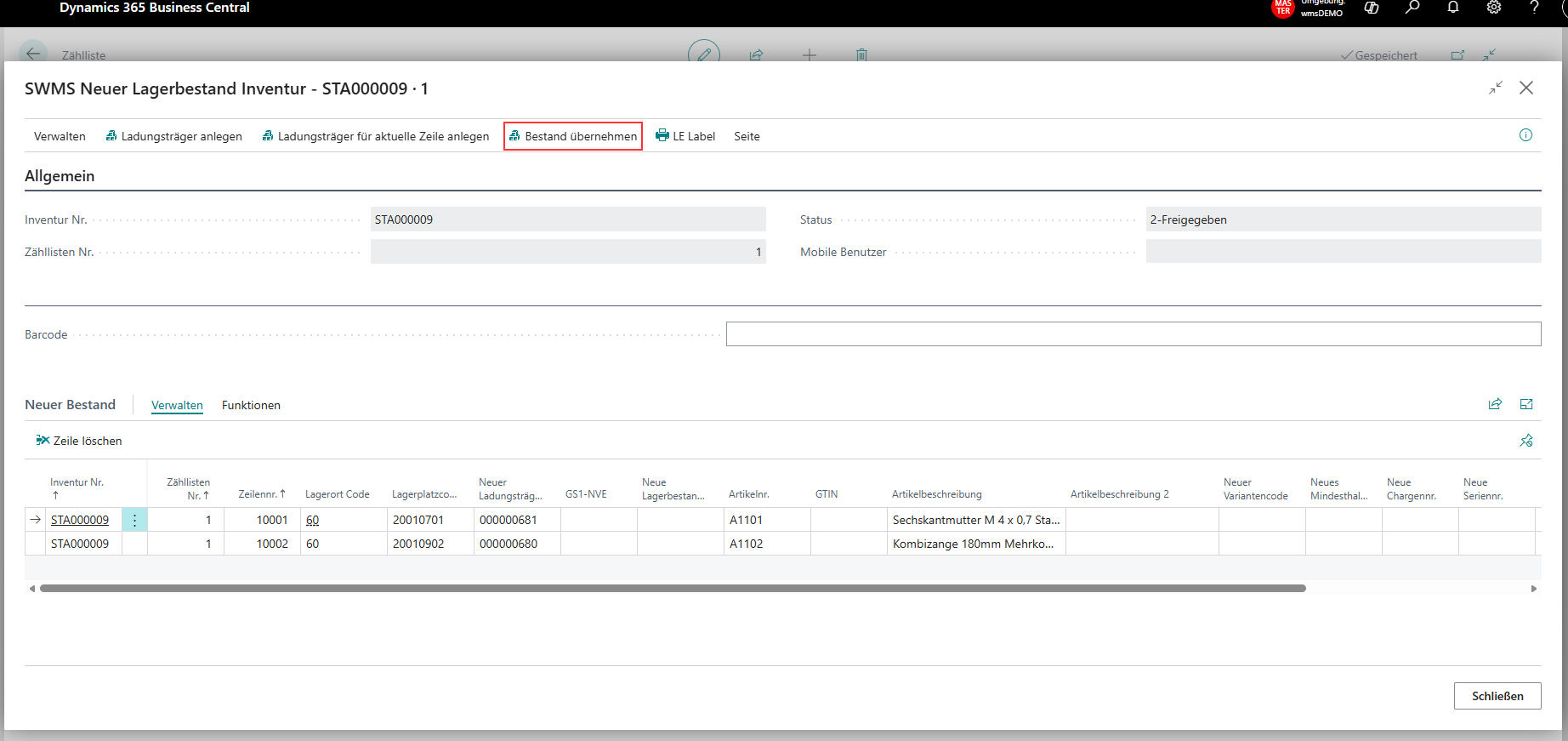The image size is (1568, 741).
Task: Open the search magnifier in top bar
Action: pyautogui.click(x=1412, y=8)
